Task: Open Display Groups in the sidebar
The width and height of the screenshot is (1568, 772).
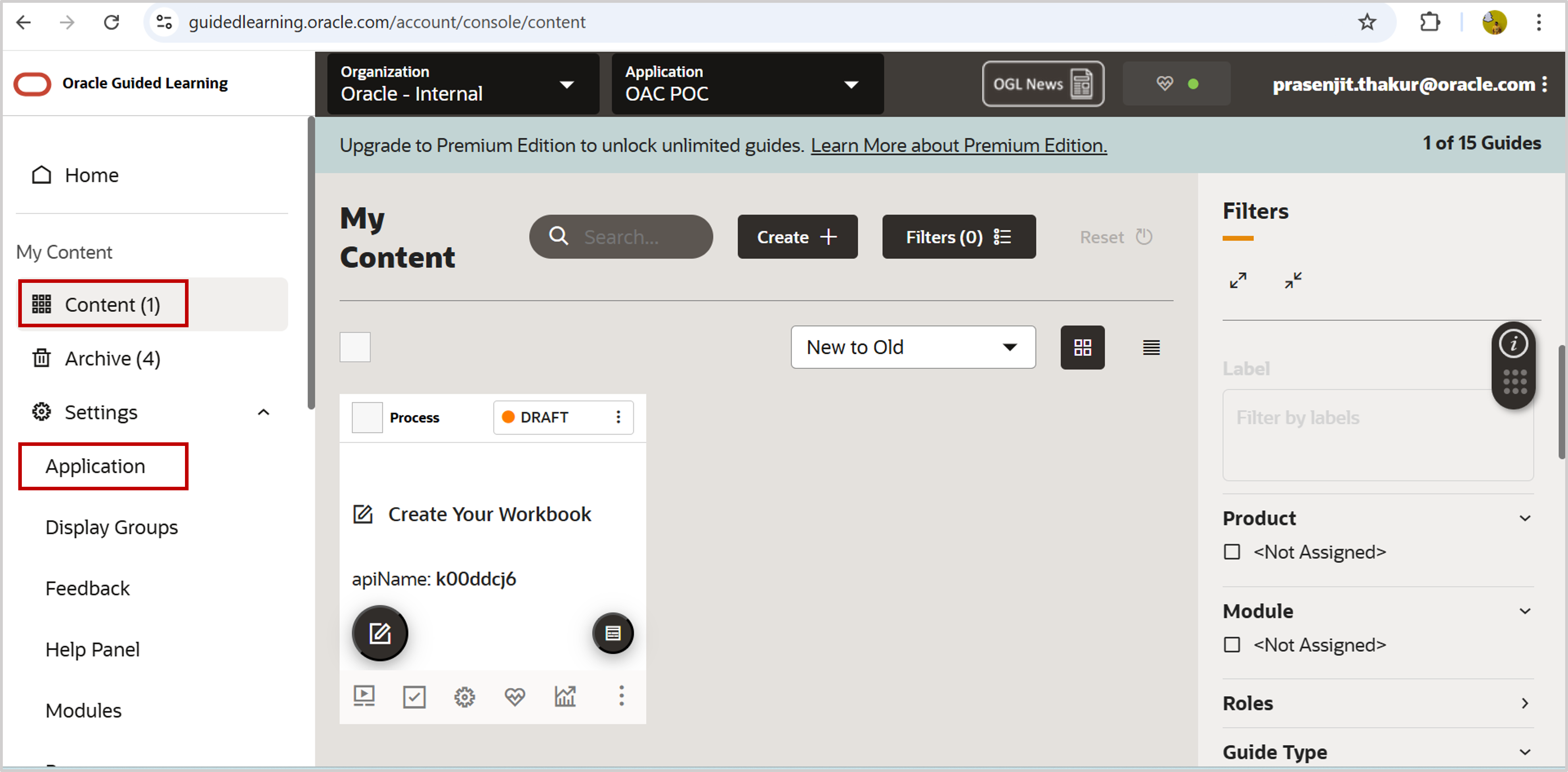Action: coord(112,527)
